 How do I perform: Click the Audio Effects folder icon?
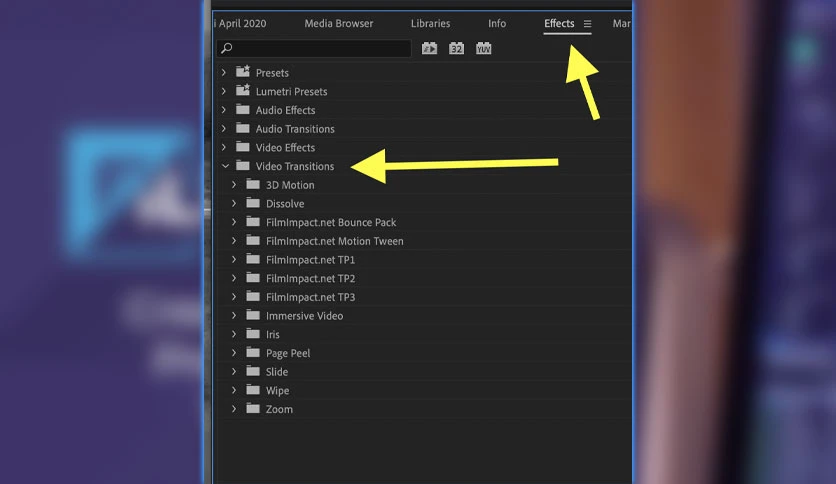243,109
